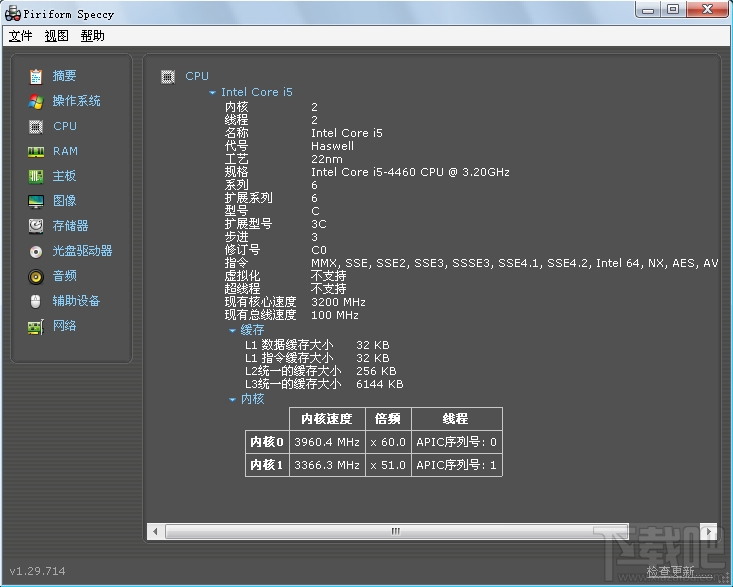Viewport: 733px width, 587px height.
Task: Open the 文件 menu
Action: (x=21, y=36)
